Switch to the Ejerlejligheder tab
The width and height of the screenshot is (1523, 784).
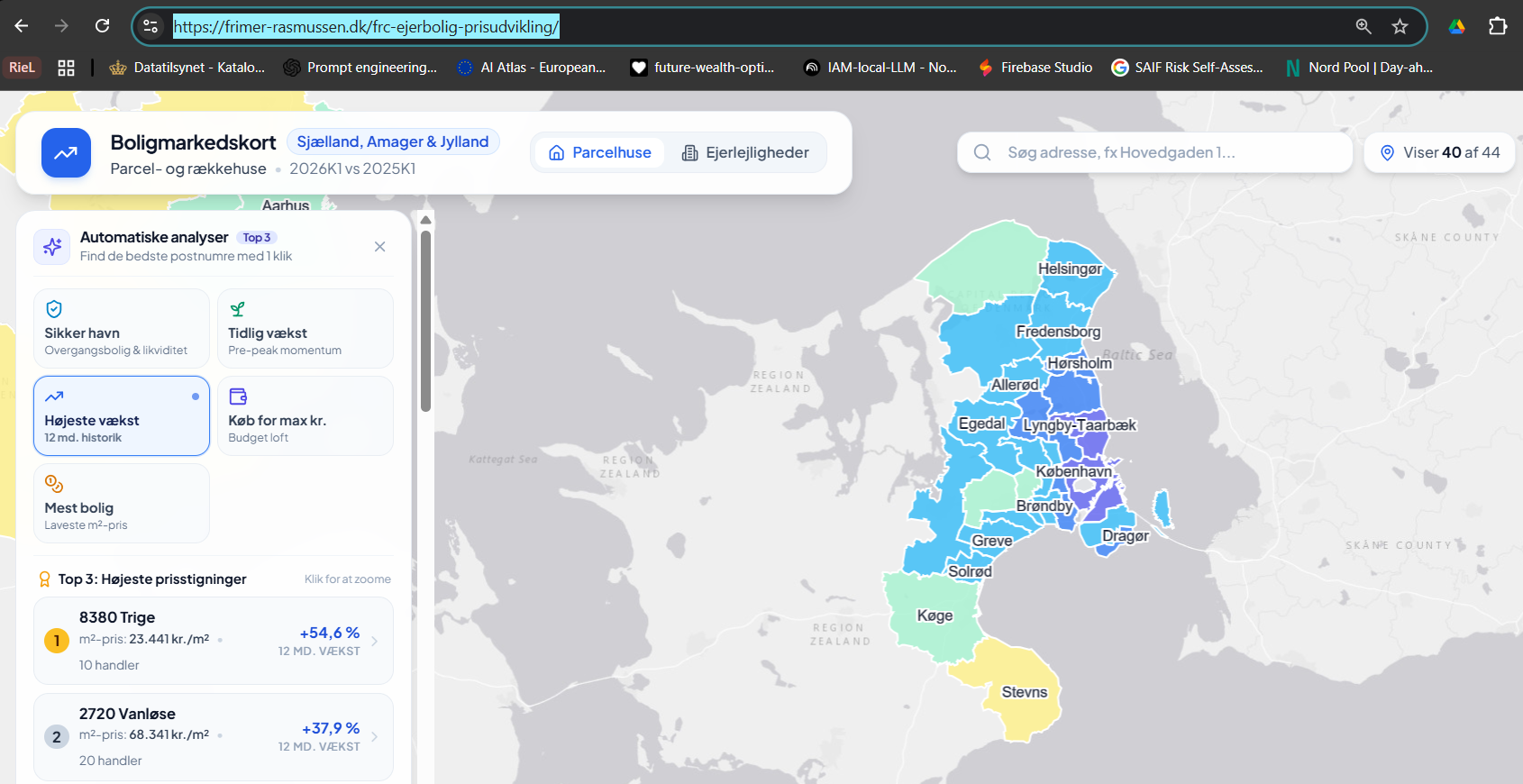click(x=745, y=152)
